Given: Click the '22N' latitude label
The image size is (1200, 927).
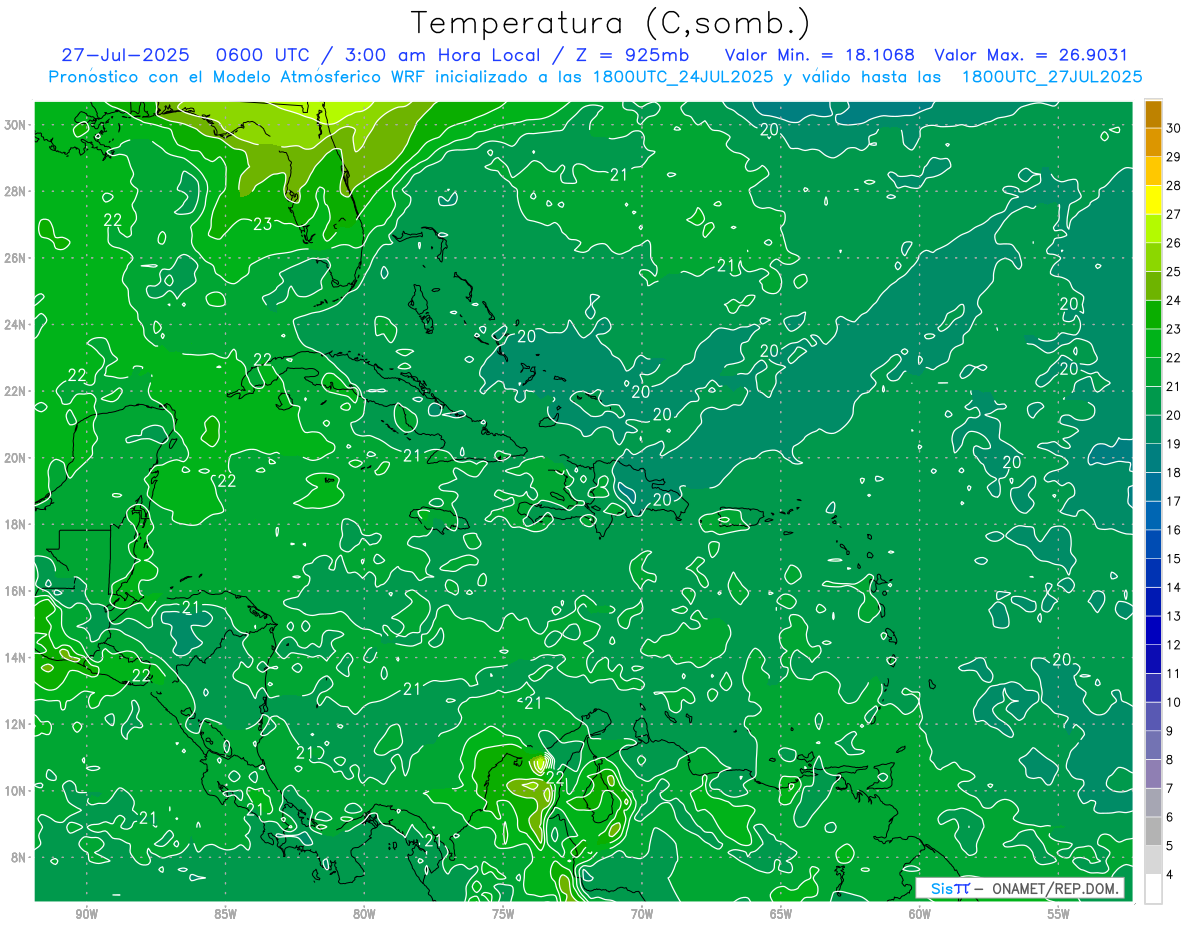Looking at the screenshot, I should click(x=15, y=391).
